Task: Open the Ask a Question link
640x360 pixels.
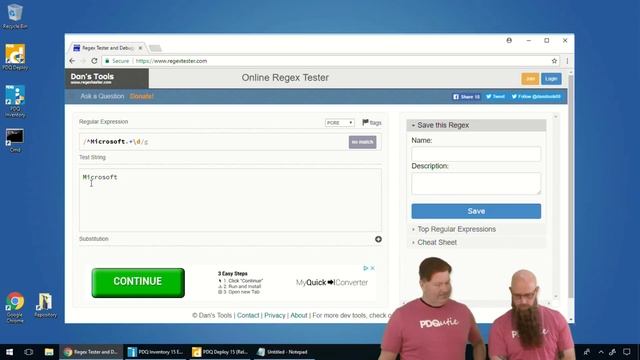Action: [x=102, y=96]
